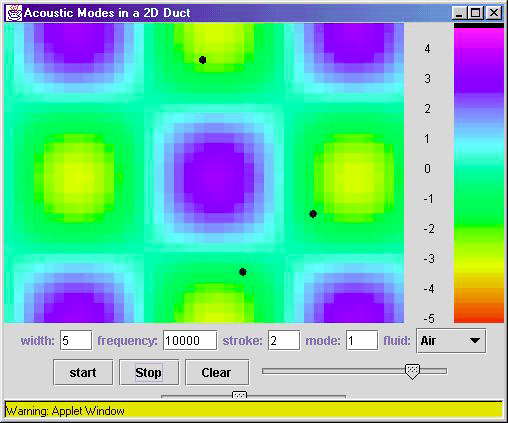508x423 pixels.
Task: Click the black dot right of center purple region
Action: [313, 214]
